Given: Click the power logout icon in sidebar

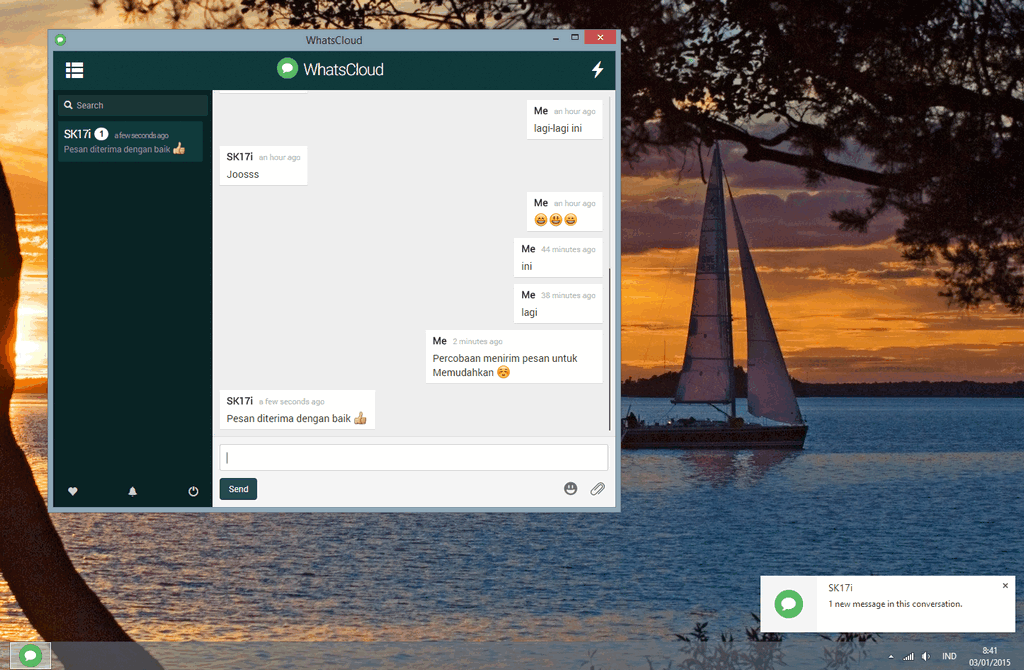Looking at the screenshot, I should click(x=193, y=491).
